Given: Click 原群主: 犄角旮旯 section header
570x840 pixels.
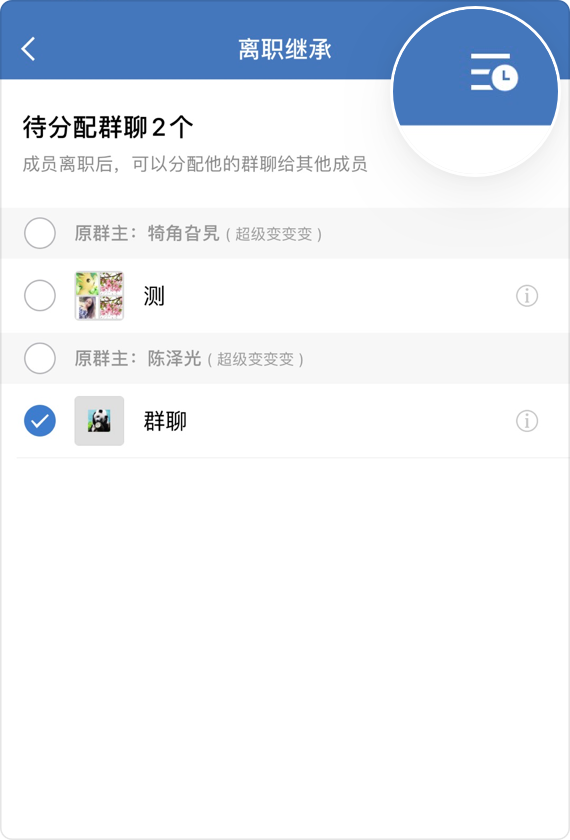Looking at the screenshot, I should click(285, 233).
